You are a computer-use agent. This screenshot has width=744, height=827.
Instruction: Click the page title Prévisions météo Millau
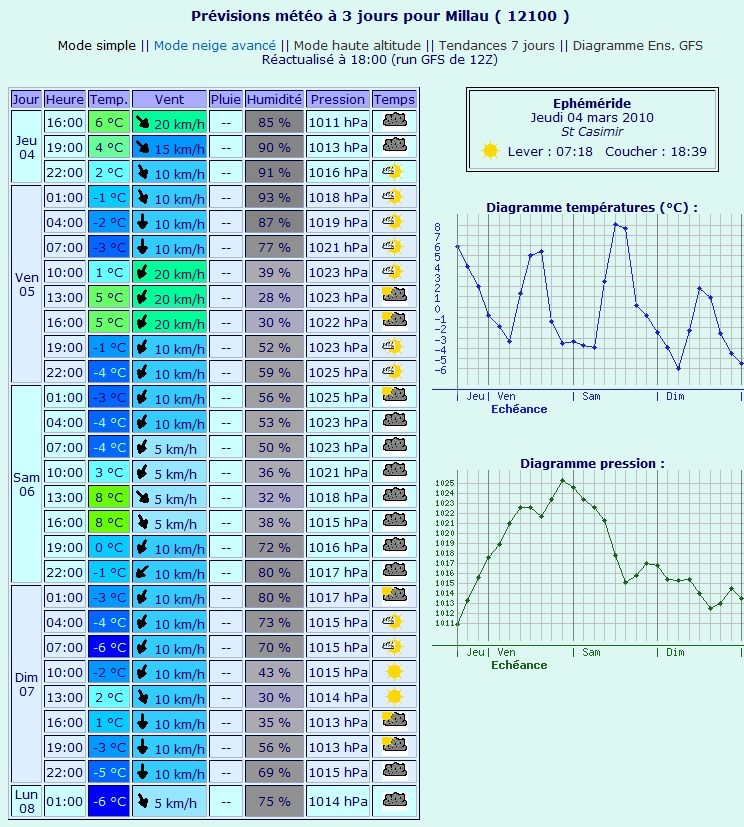(380, 16)
